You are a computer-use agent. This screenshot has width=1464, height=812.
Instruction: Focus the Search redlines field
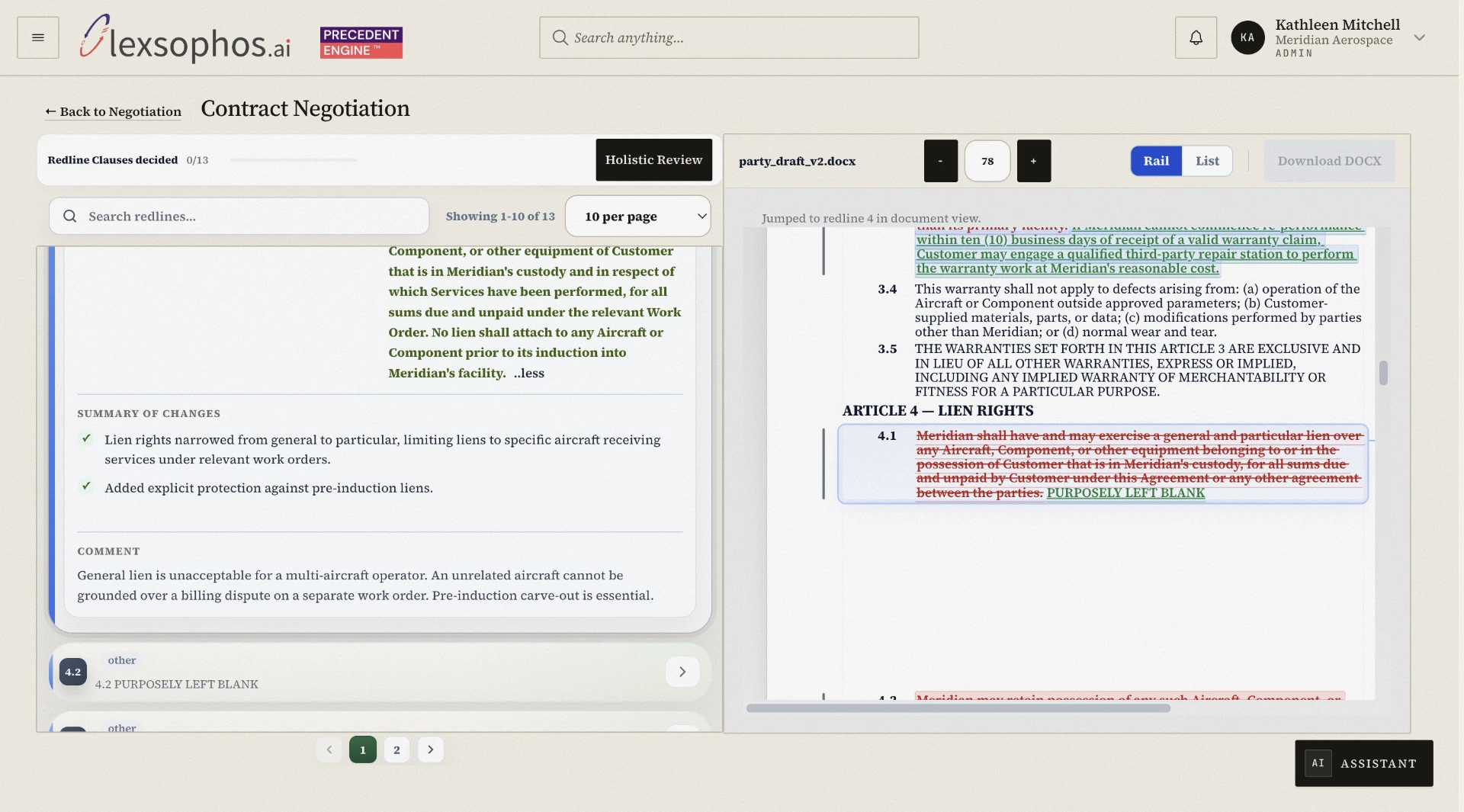tap(239, 217)
